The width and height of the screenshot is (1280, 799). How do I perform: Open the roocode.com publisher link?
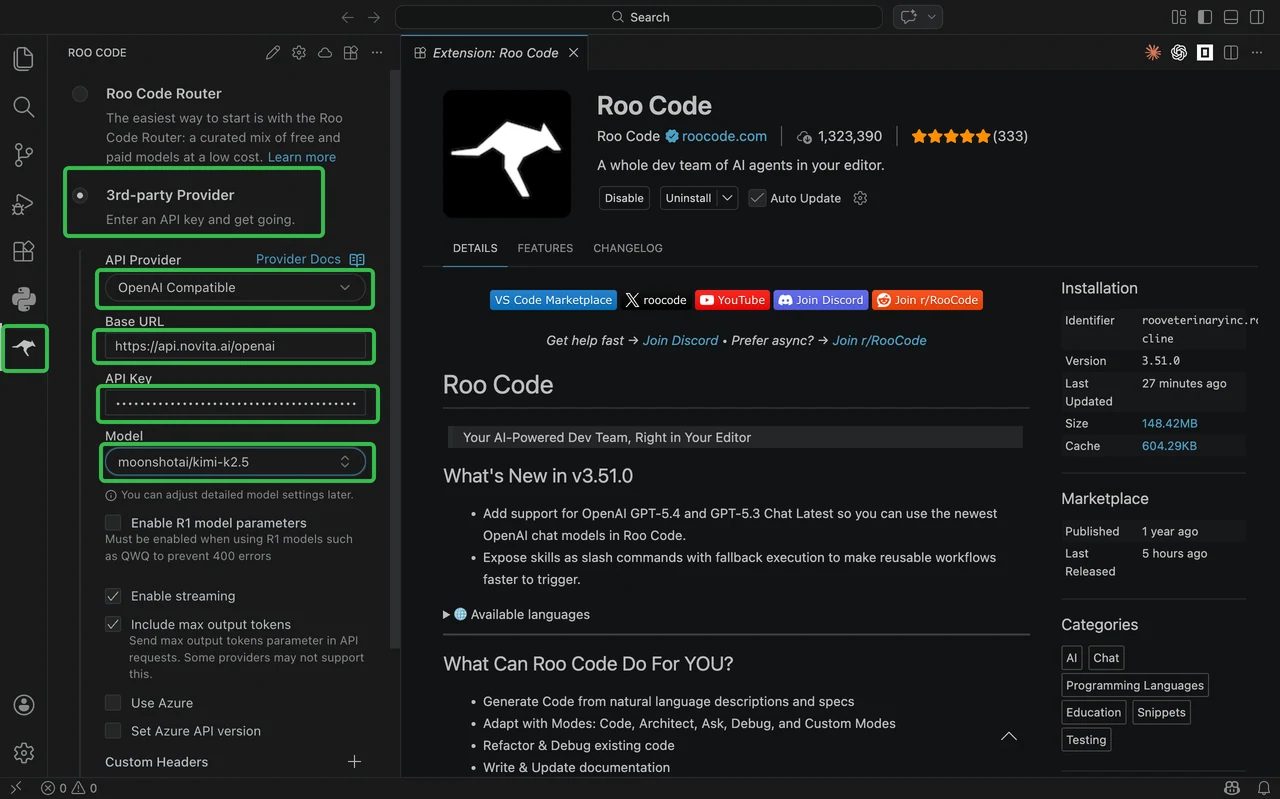coord(724,136)
